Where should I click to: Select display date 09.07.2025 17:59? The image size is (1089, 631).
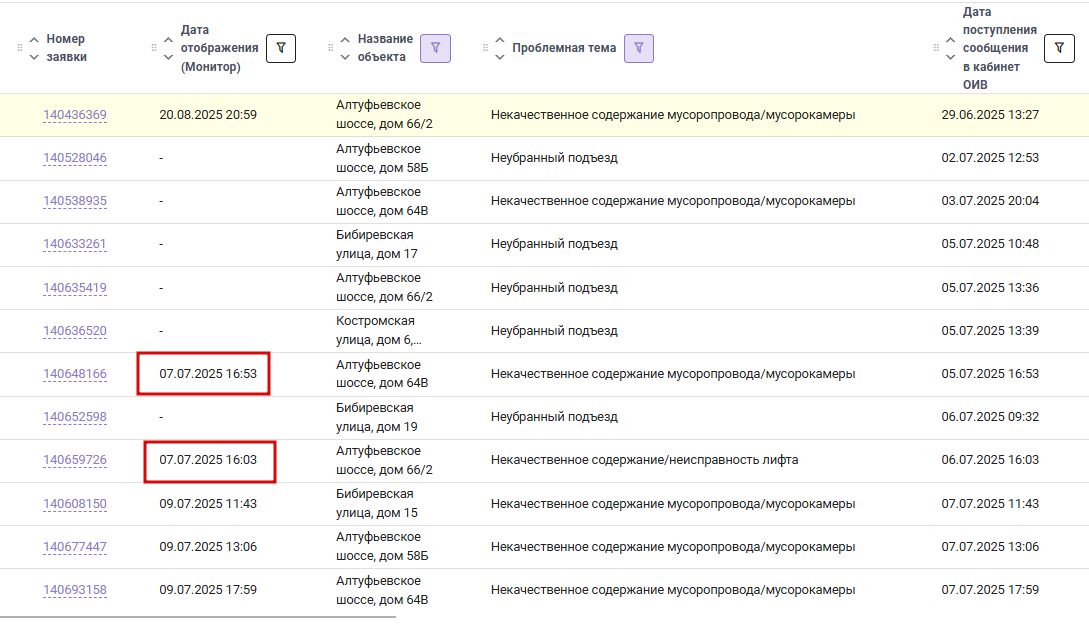point(208,589)
